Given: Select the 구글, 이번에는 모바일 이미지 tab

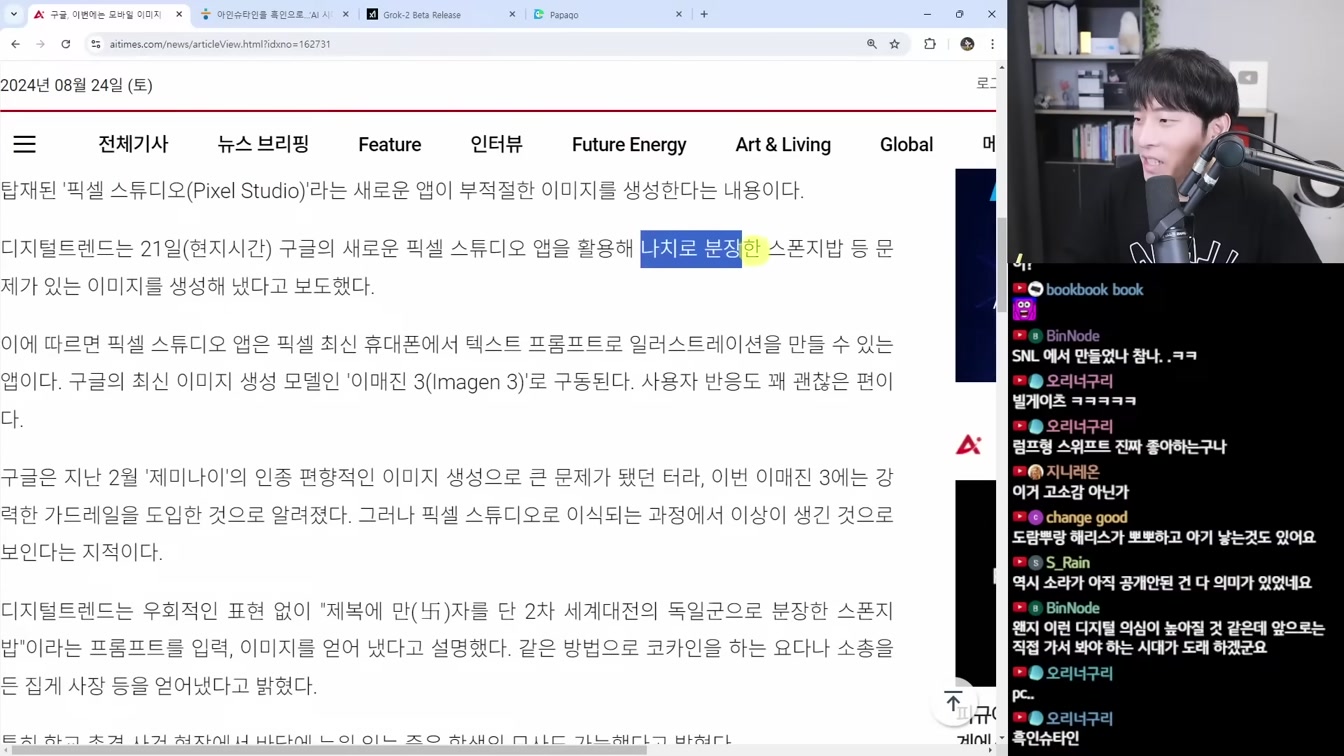Looking at the screenshot, I should [x=107, y=15].
